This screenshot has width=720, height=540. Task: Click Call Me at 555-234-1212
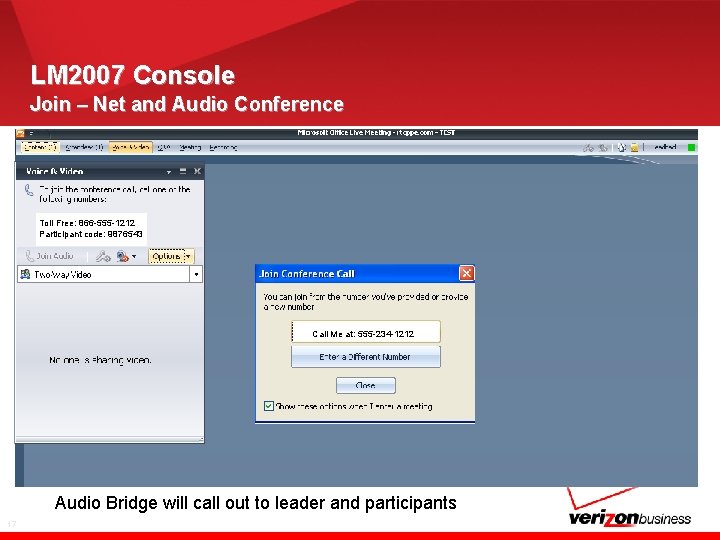coord(366,332)
